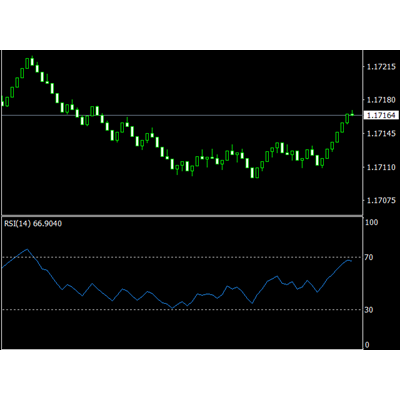
Task: Click the divider between price and RSI panes
Action: (182, 216)
